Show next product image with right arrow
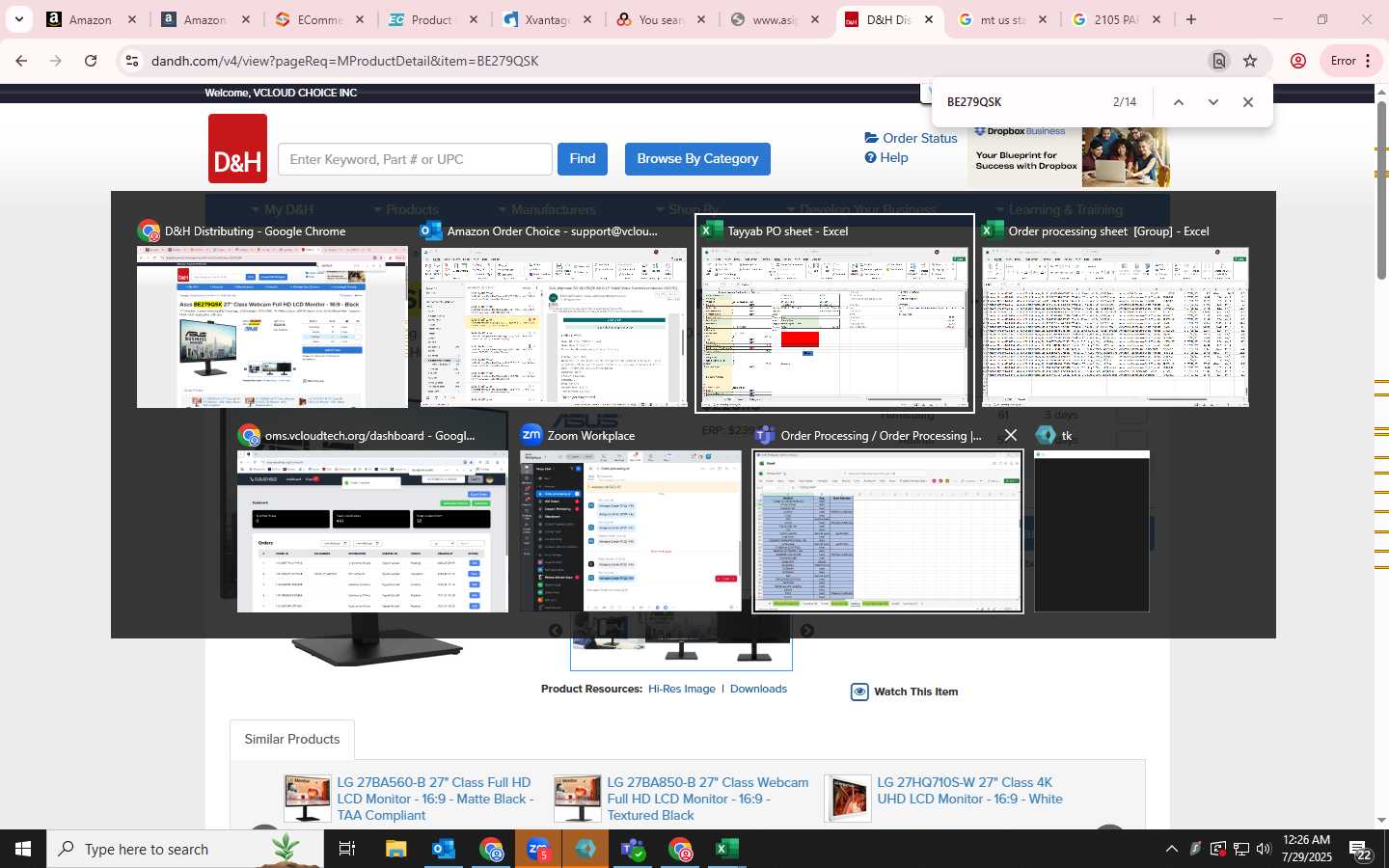 [807, 631]
